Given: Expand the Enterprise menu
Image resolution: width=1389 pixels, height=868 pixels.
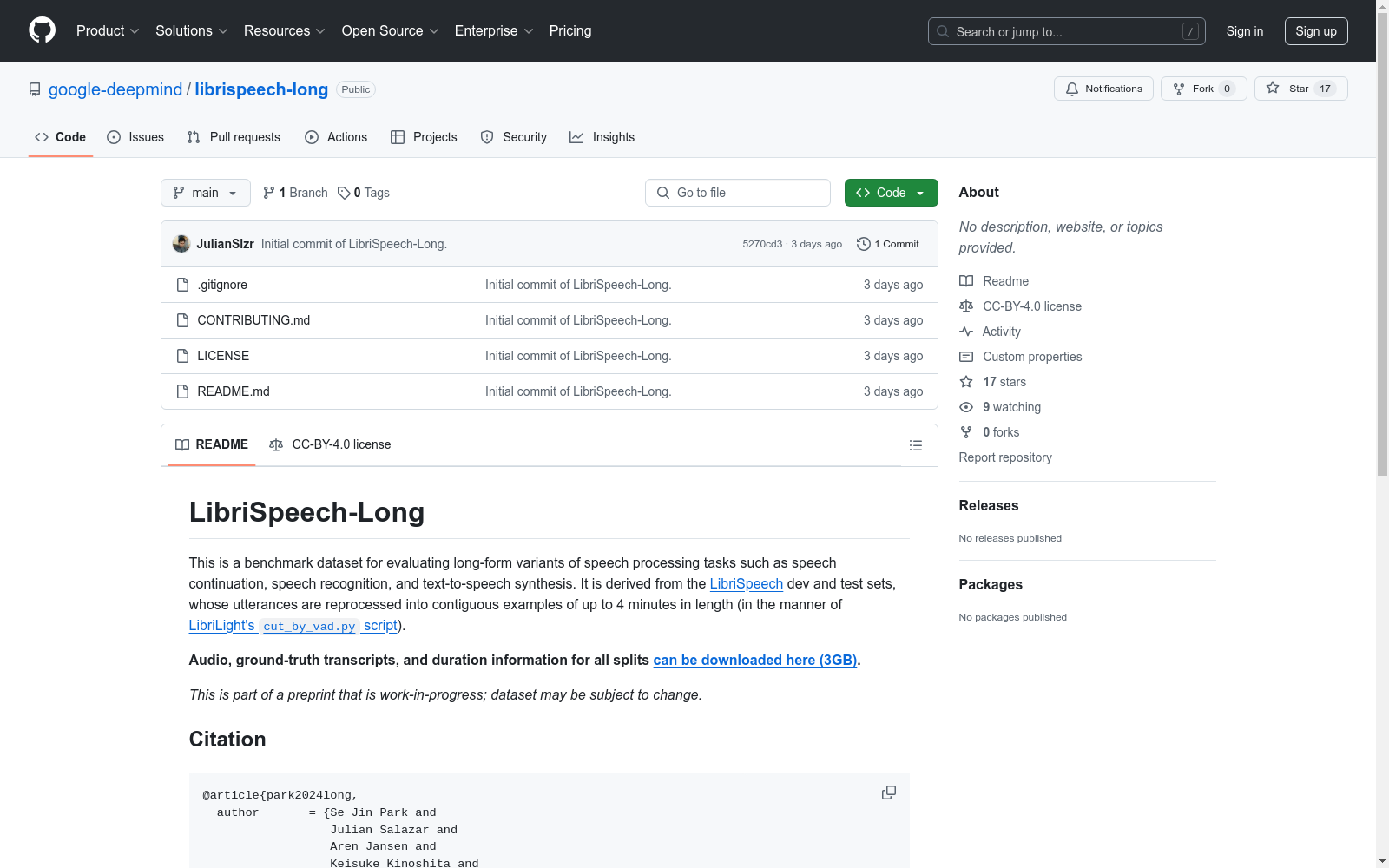Looking at the screenshot, I should (494, 30).
